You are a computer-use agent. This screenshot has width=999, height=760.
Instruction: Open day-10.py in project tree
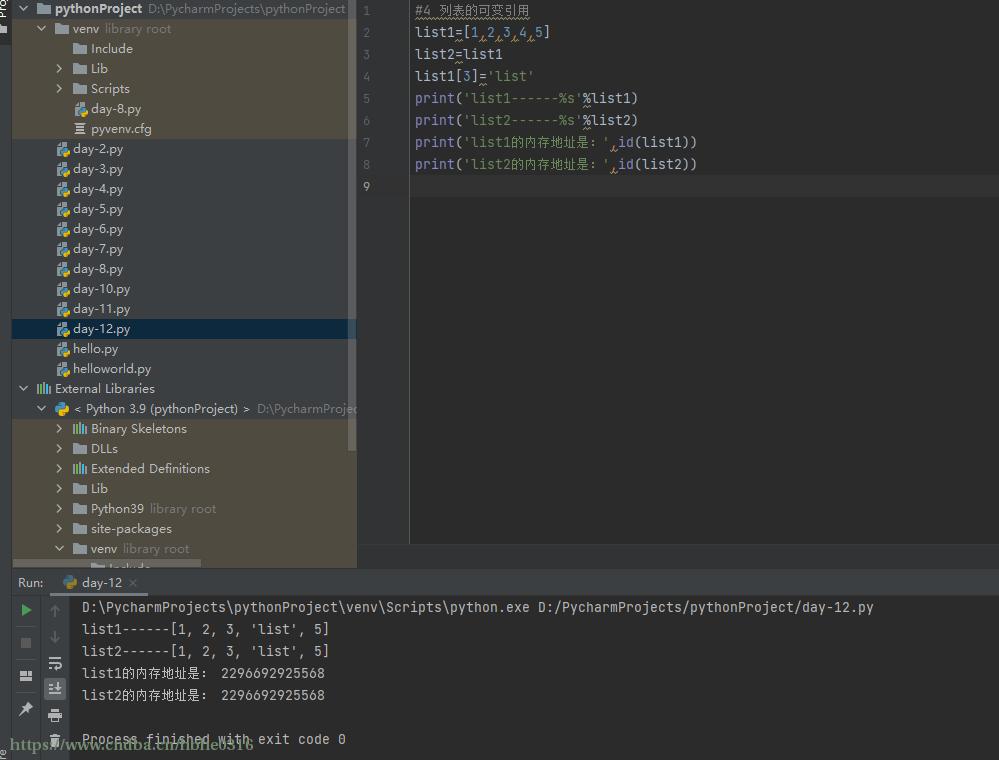[x=101, y=289]
